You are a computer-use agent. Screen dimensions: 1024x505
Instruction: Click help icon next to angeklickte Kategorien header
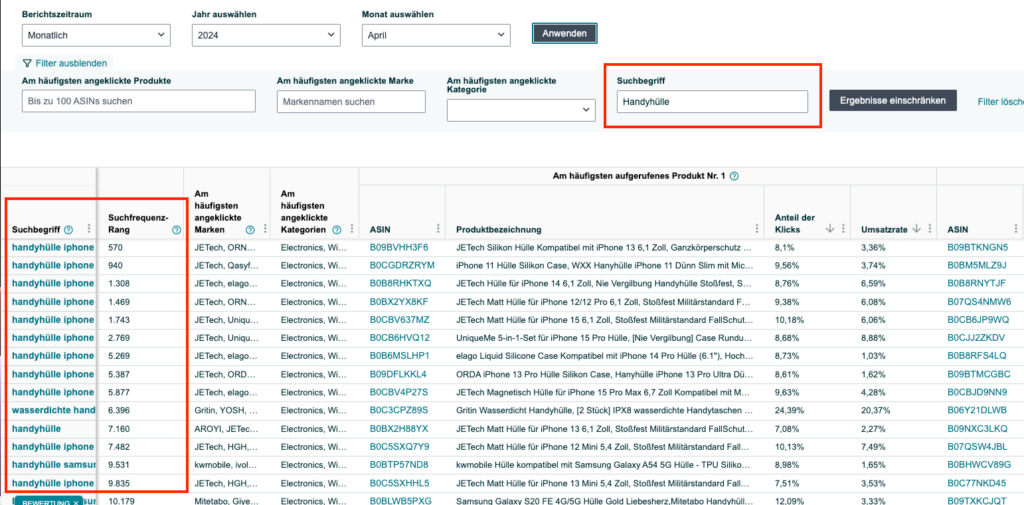336,230
